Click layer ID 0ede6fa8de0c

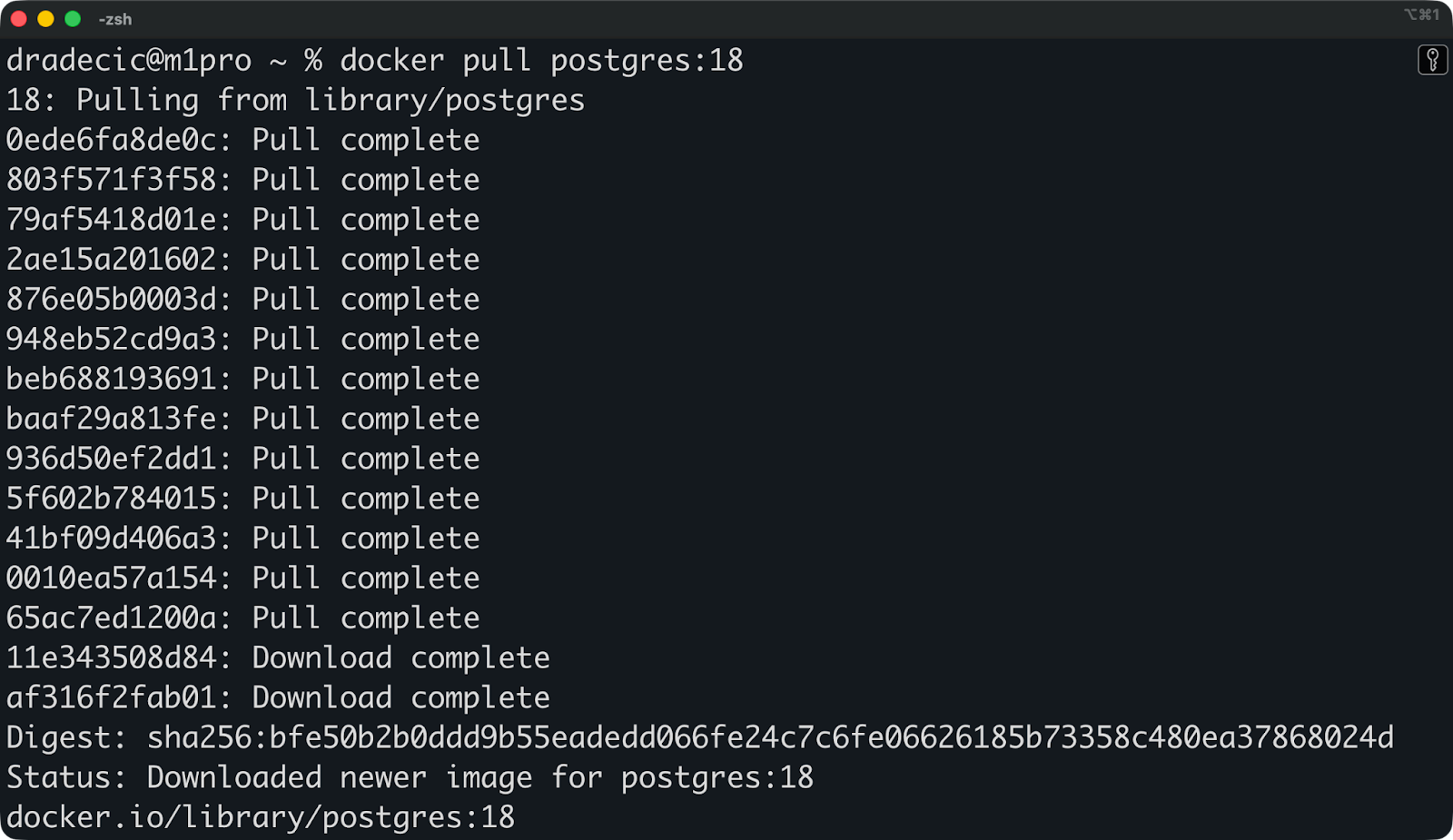click(112, 140)
